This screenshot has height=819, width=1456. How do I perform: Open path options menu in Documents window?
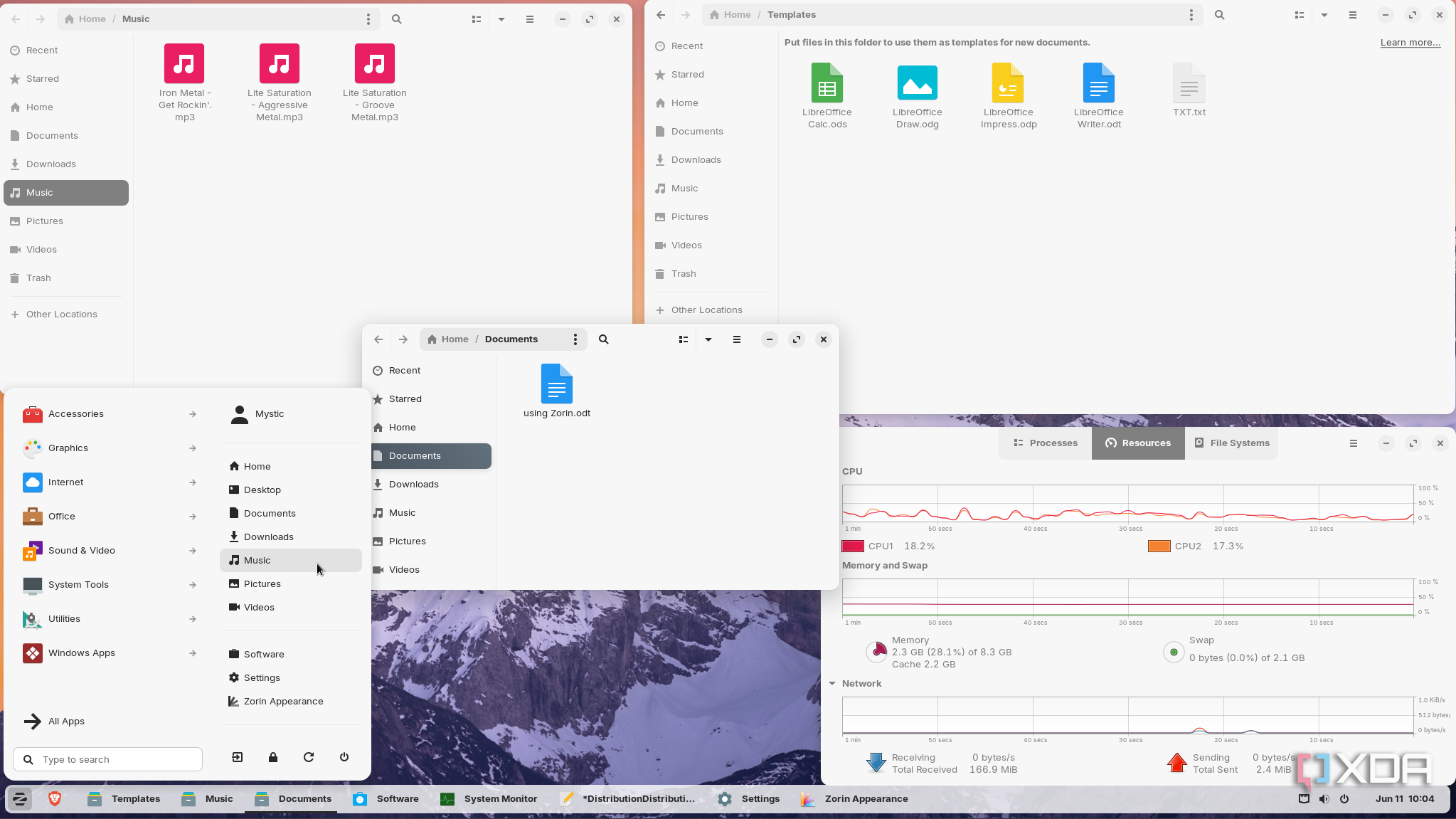[575, 339]
